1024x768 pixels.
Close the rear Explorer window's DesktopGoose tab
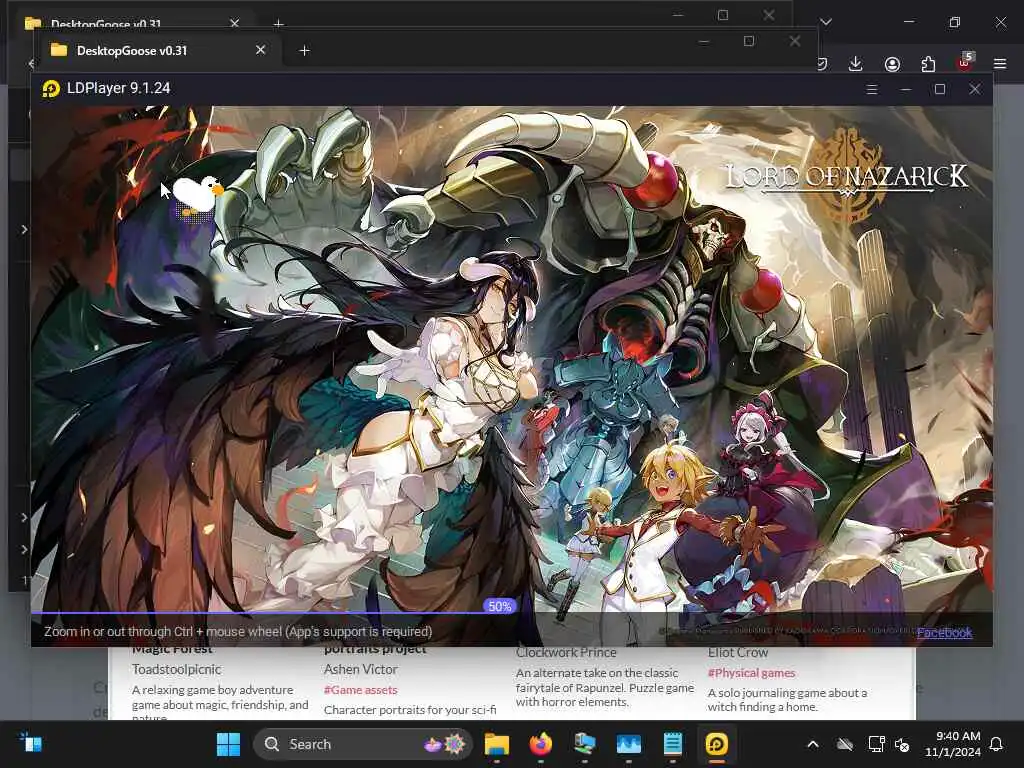pyautogui.click(x=234, y=23)
